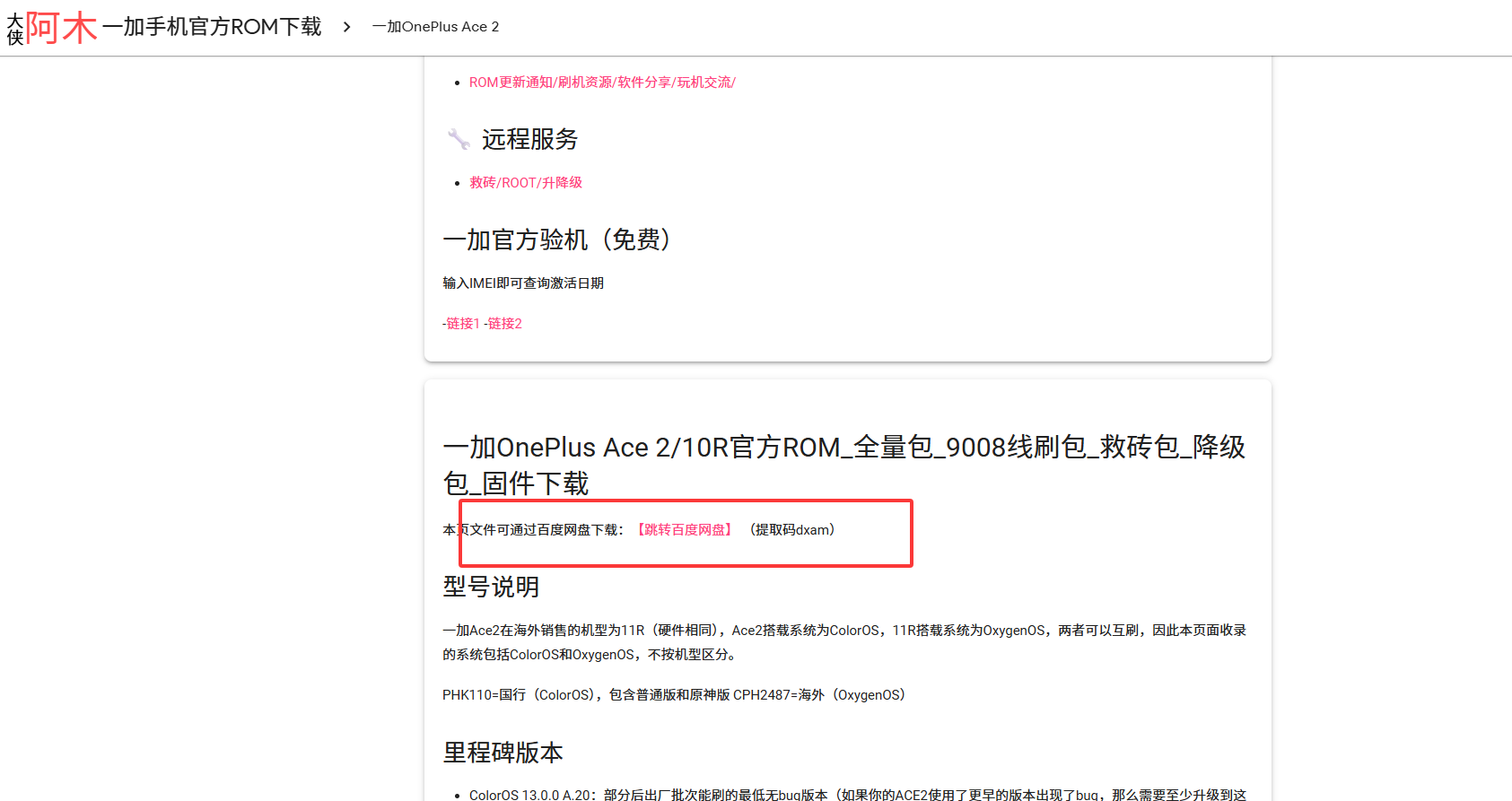This screenshot has width=1512, height=801.
Task: Click the 里程碑版本 section heading
Action: coord(503,752)
